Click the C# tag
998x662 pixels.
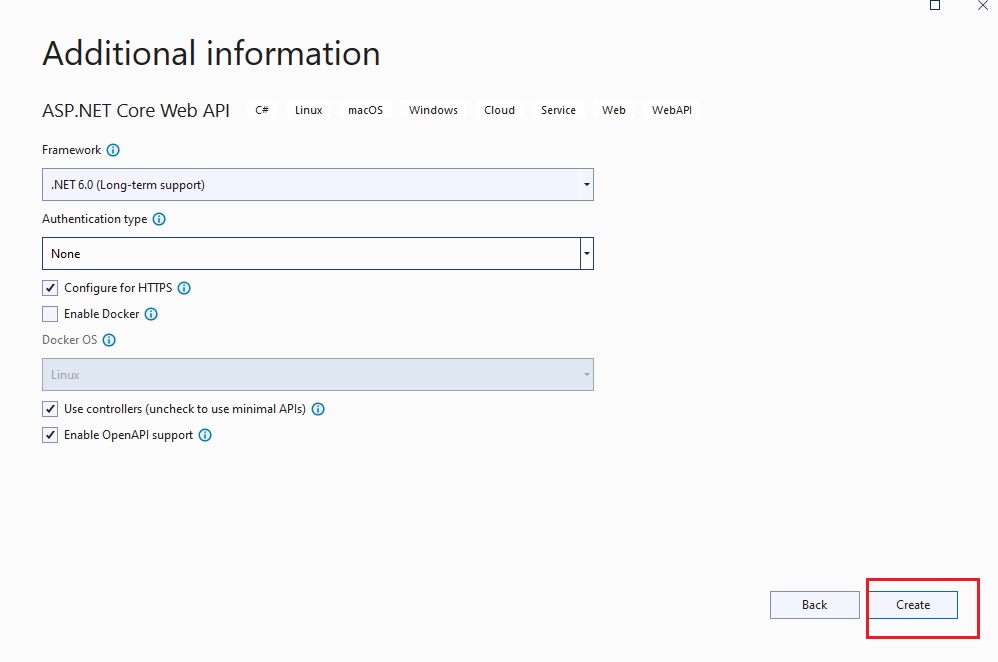tap(262, 110)
